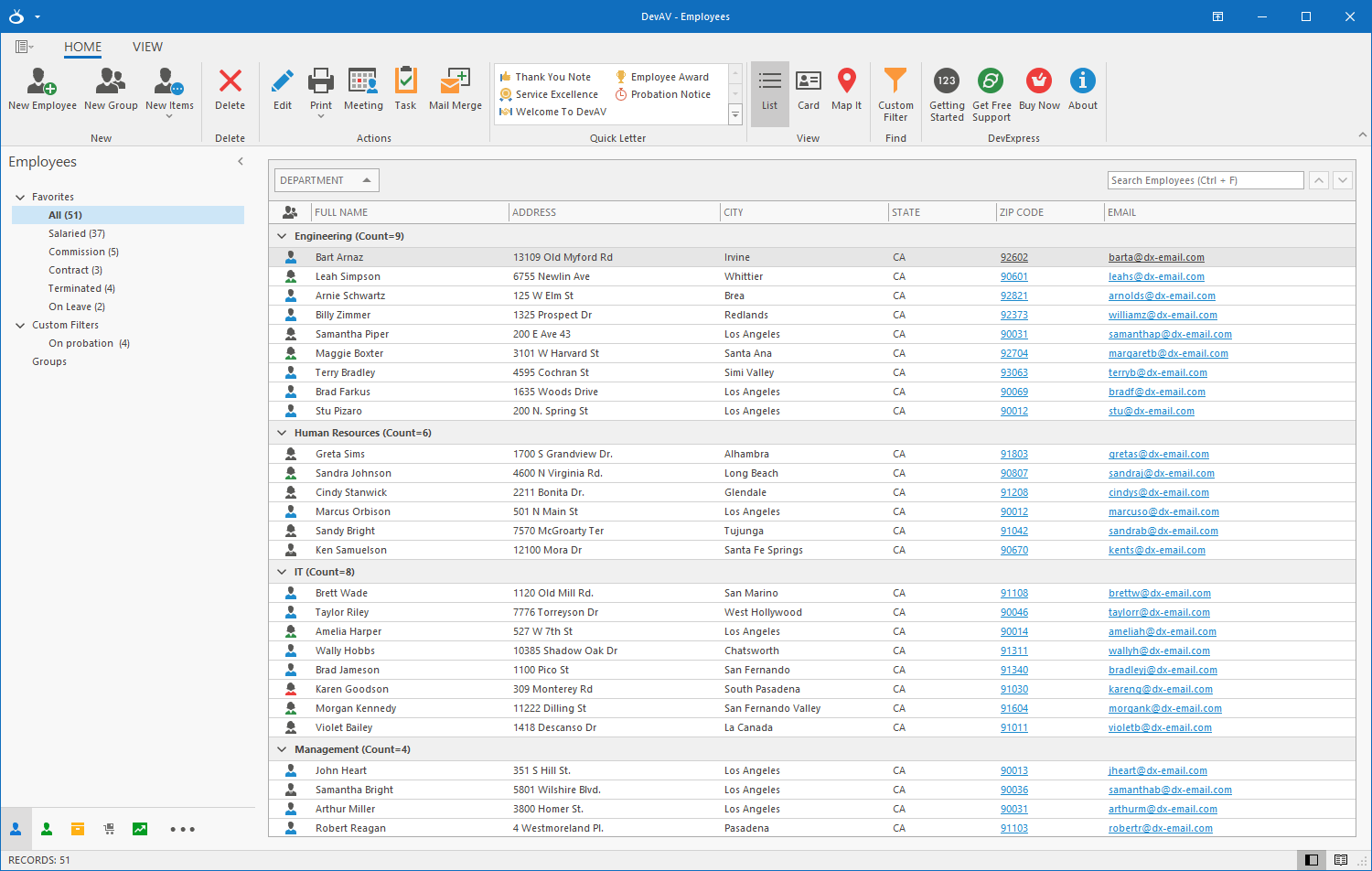Open the Sales cart module icon
Viewport: 1372px width, 871px height.
click(x=108, y=829)
